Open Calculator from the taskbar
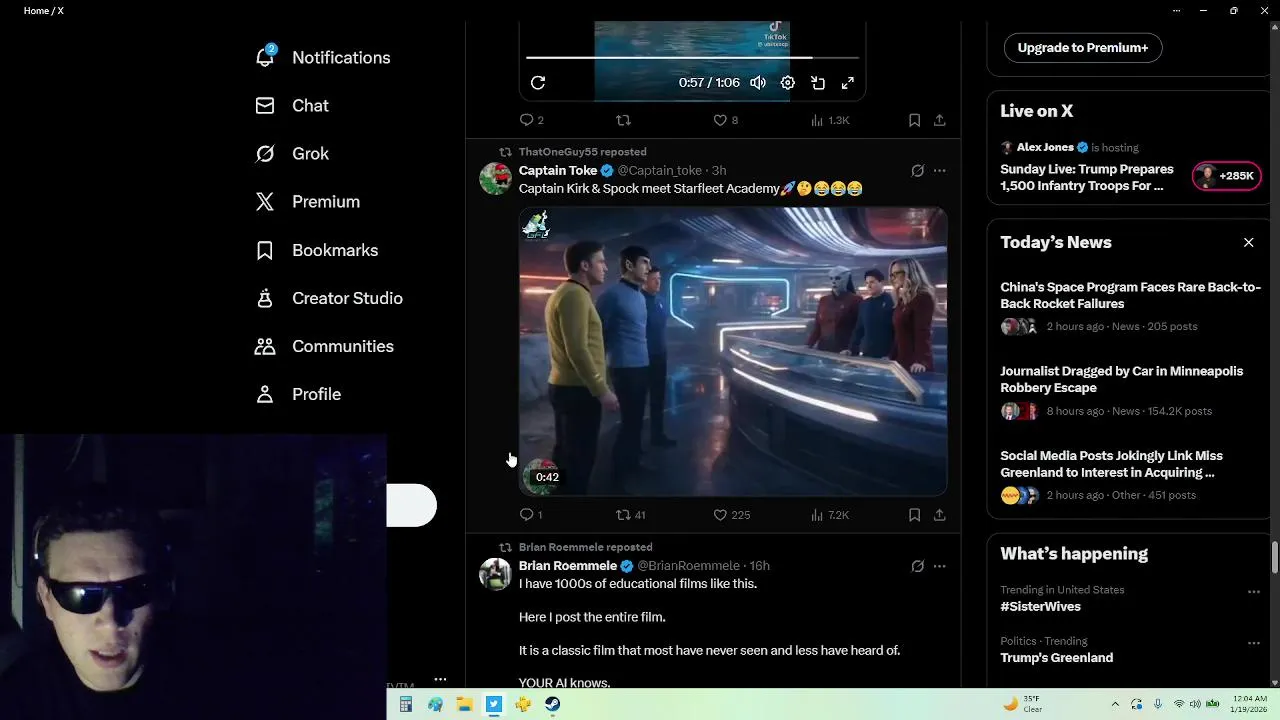The width and height of the screenshot is (1280, 720). pyautogui.click(x=406, y=704)
